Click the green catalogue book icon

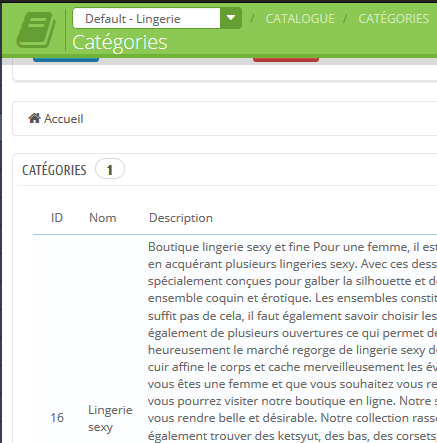pos(36,30)
